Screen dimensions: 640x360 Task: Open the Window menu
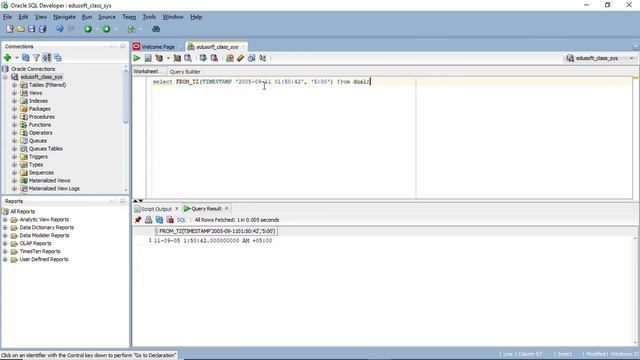[x=173, y=17]
